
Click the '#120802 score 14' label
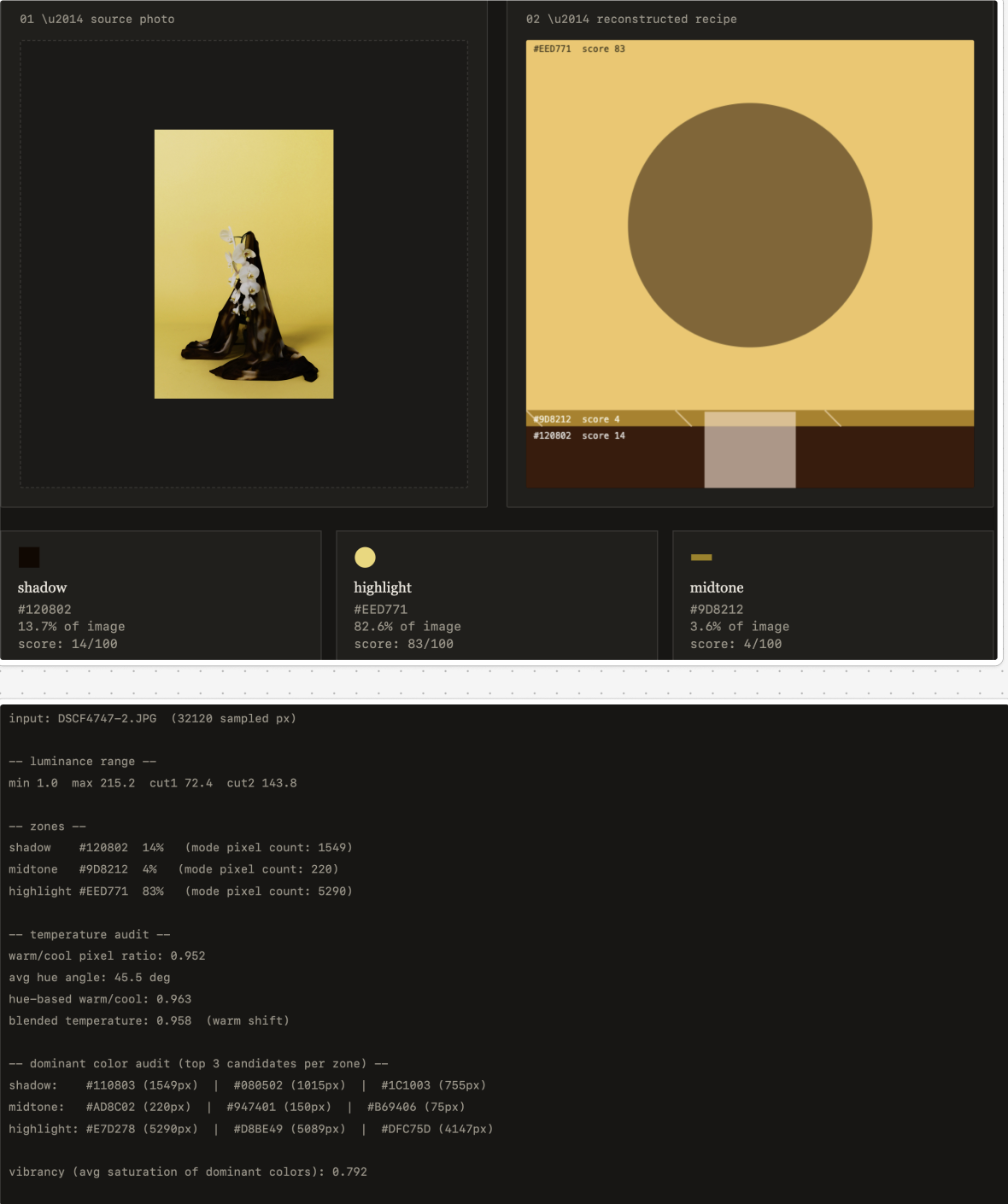pos(579,435)
